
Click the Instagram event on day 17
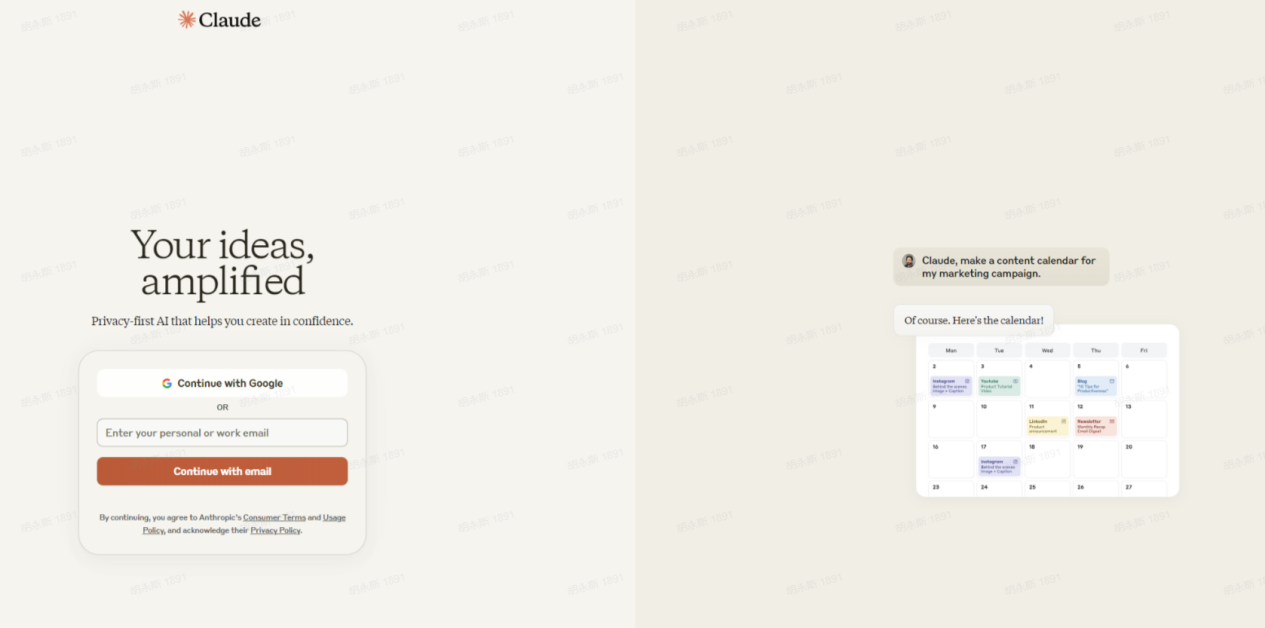pyautogui.click(x=999, y=466)
